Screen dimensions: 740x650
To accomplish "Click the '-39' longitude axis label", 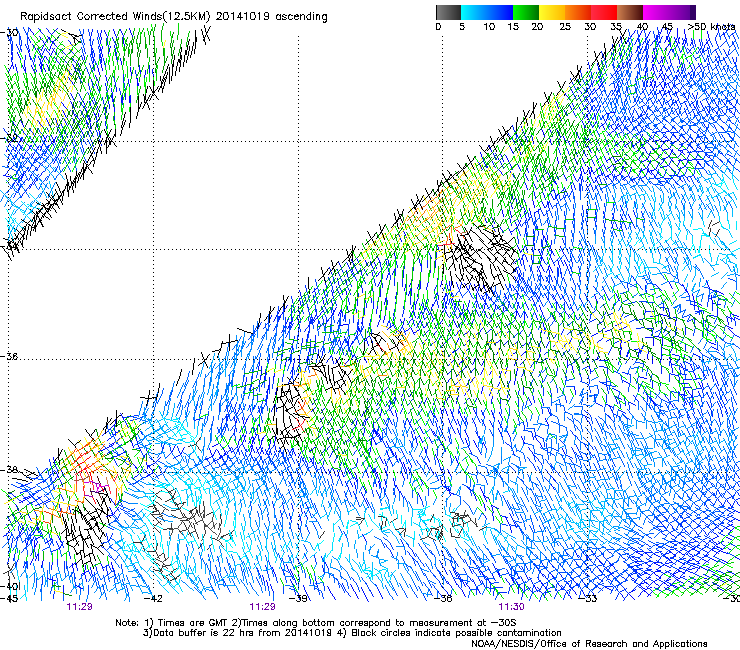I will [298, 599].
